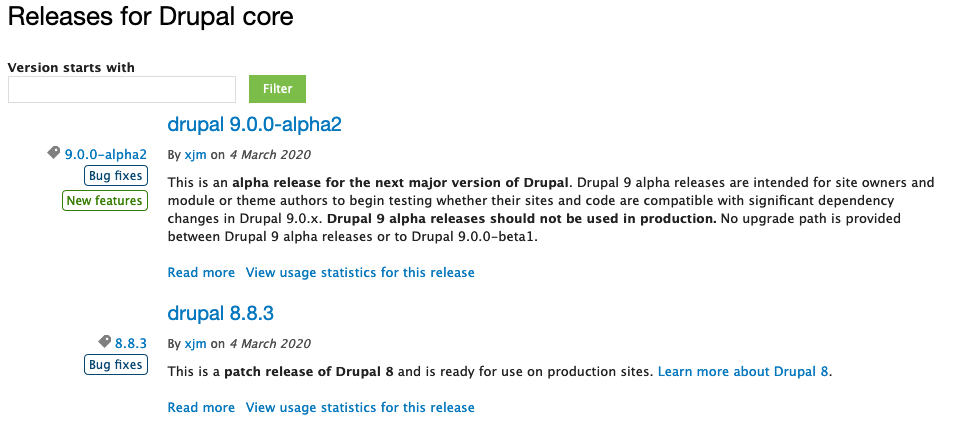Open Read more for the 8.8.3 release
The height and width of the screenshot is (429, 962).
click(x=201, y=408)
